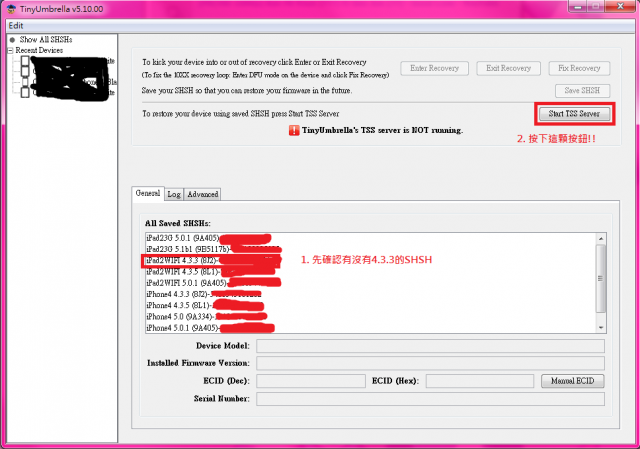The height and width of the screenshot is (449, 640).
Task: Click the Installed Firmware Version field
Action: click(430, 363)
